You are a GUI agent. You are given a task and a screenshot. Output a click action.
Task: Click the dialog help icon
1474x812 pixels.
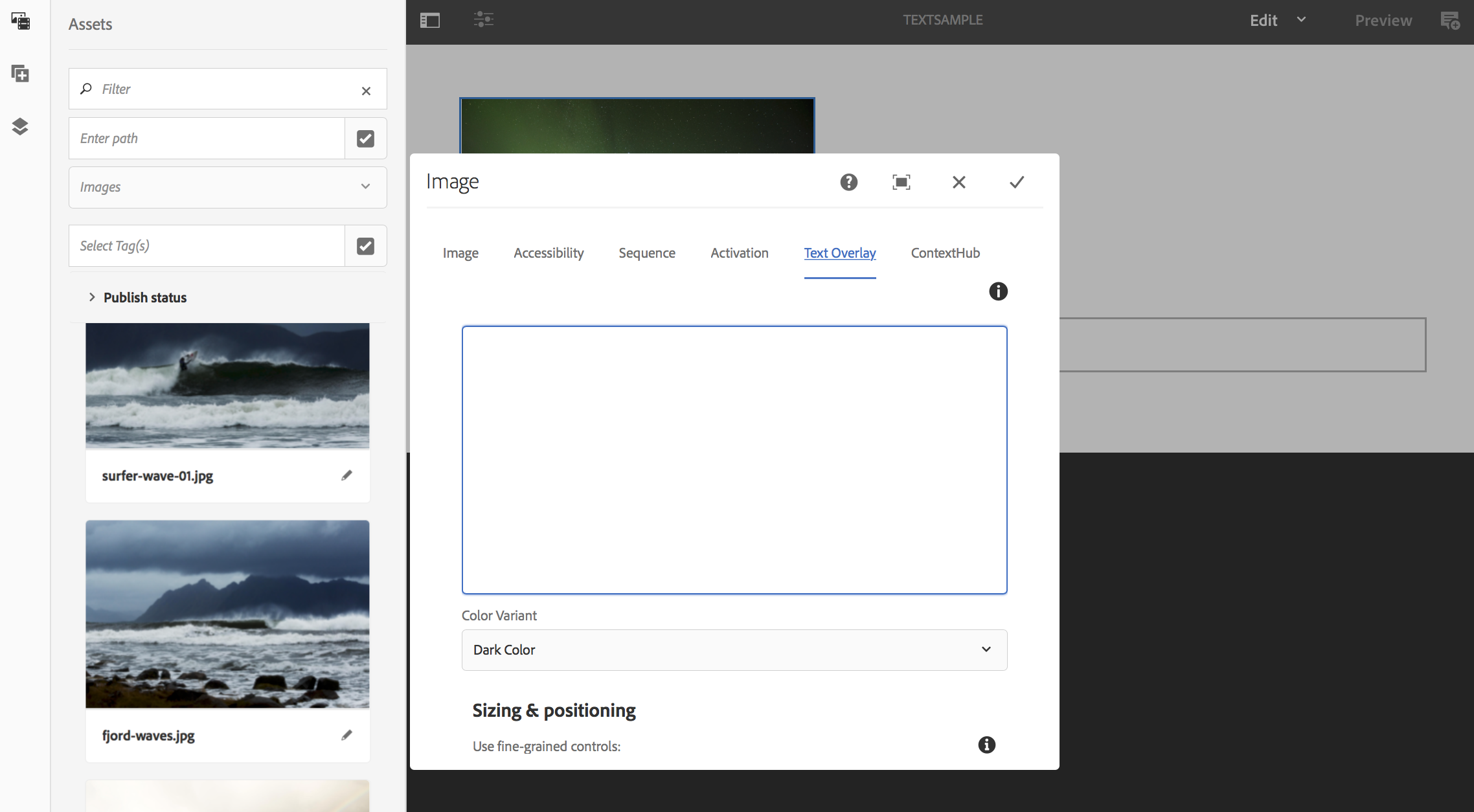(x=848, y=183)
